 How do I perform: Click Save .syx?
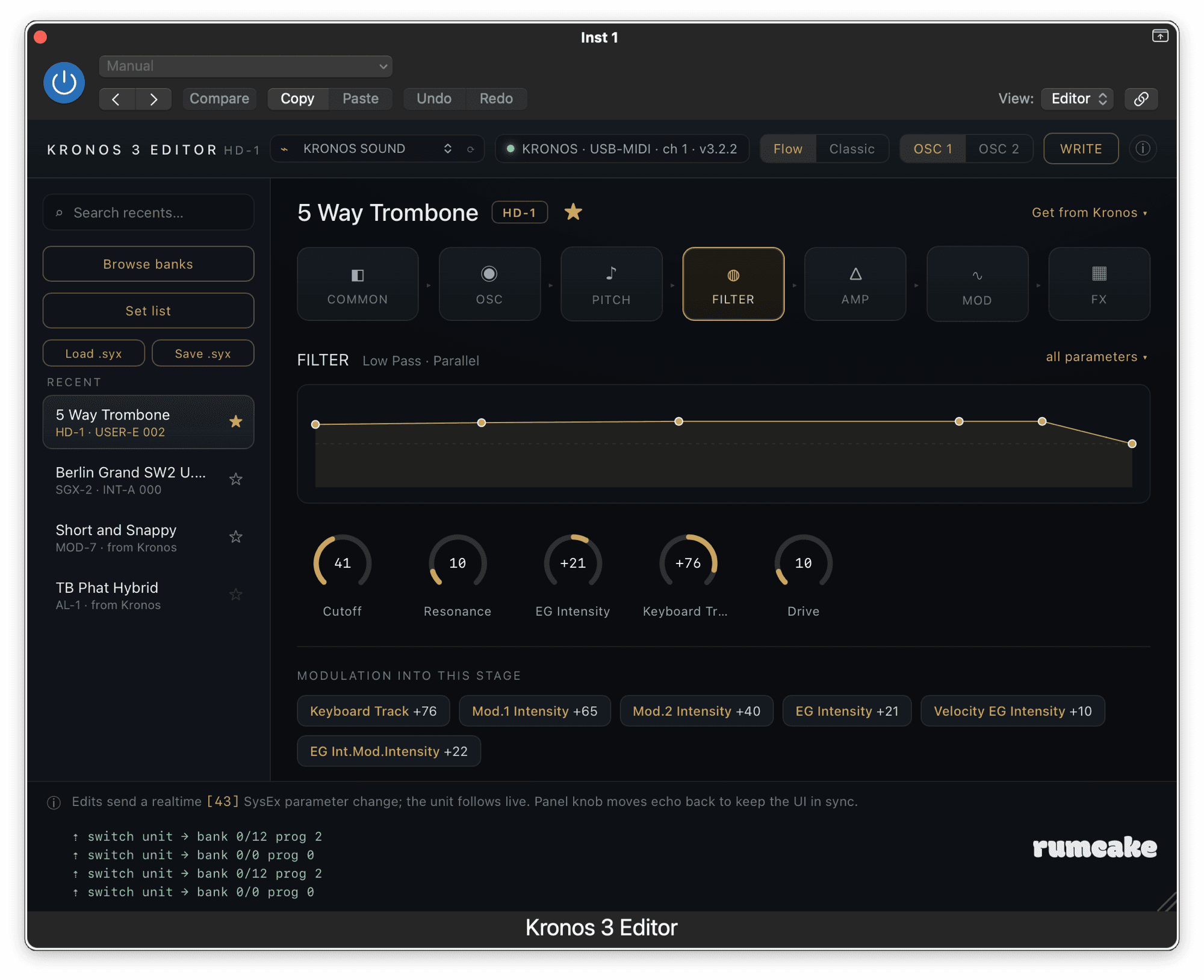[x=203, y=353]
